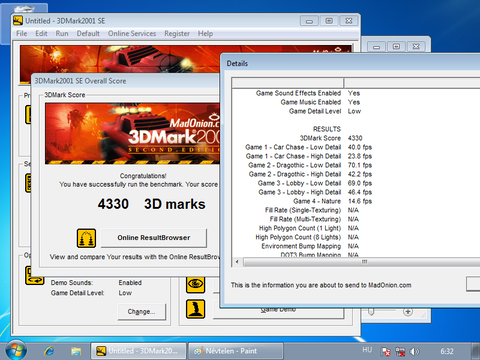The height and width of the screenshot is (360, 480).
Task: Click the Show desktop button
Action: 476,351
